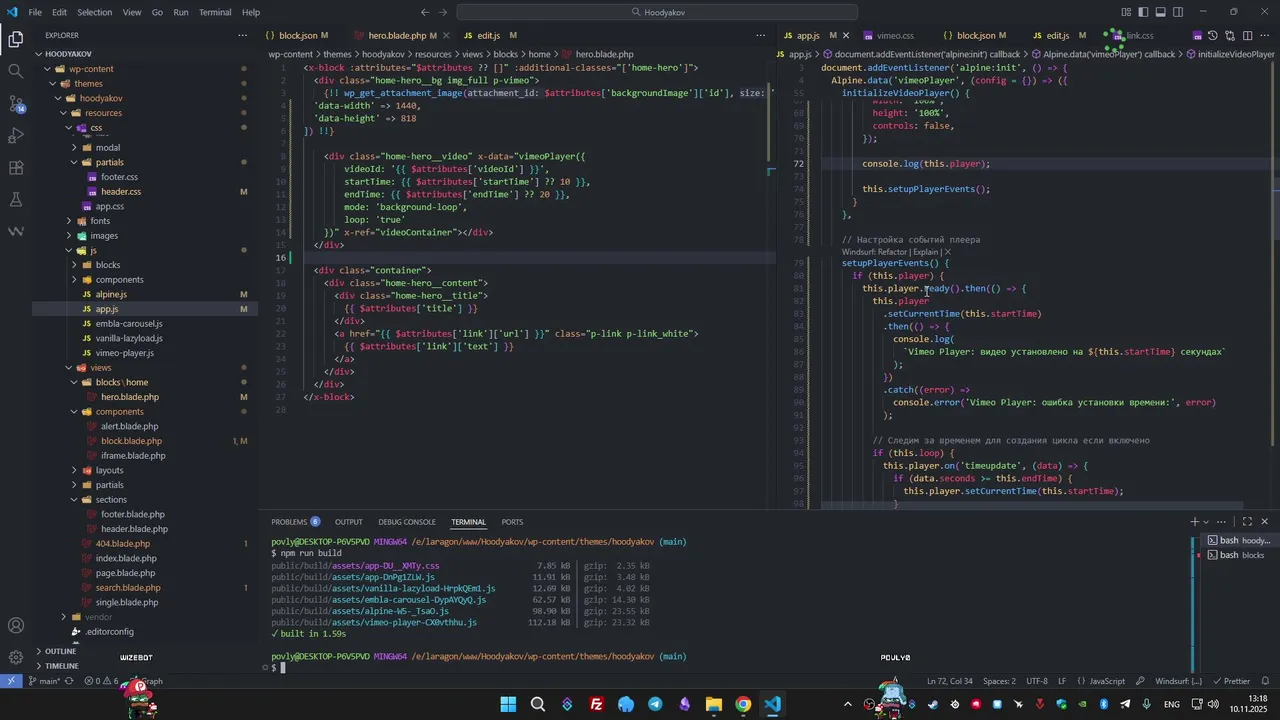Collapse the wp-content folder

pyautogui.click(x=91, y=69)
